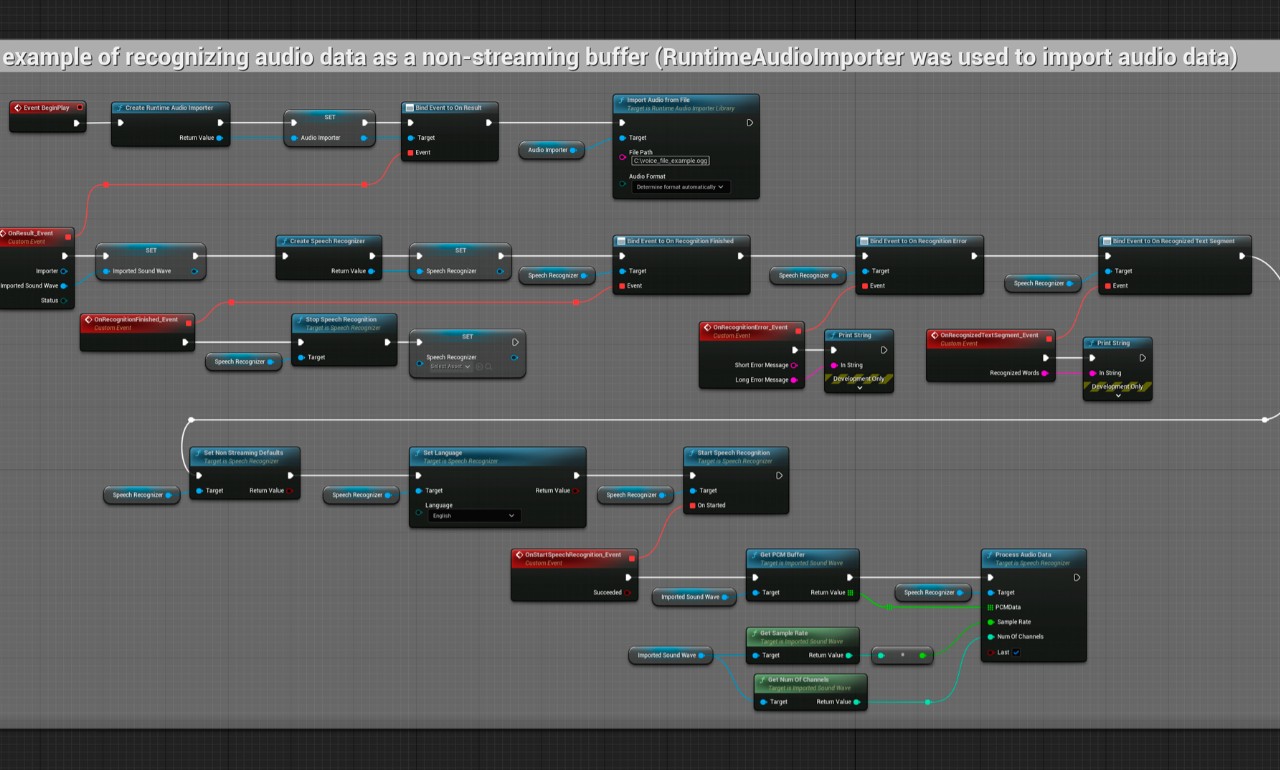The image size is (1280, 770).
Task: Click the Speech Recognizer getter beside Stop Speech Recognition
Action: coord(243,362)
